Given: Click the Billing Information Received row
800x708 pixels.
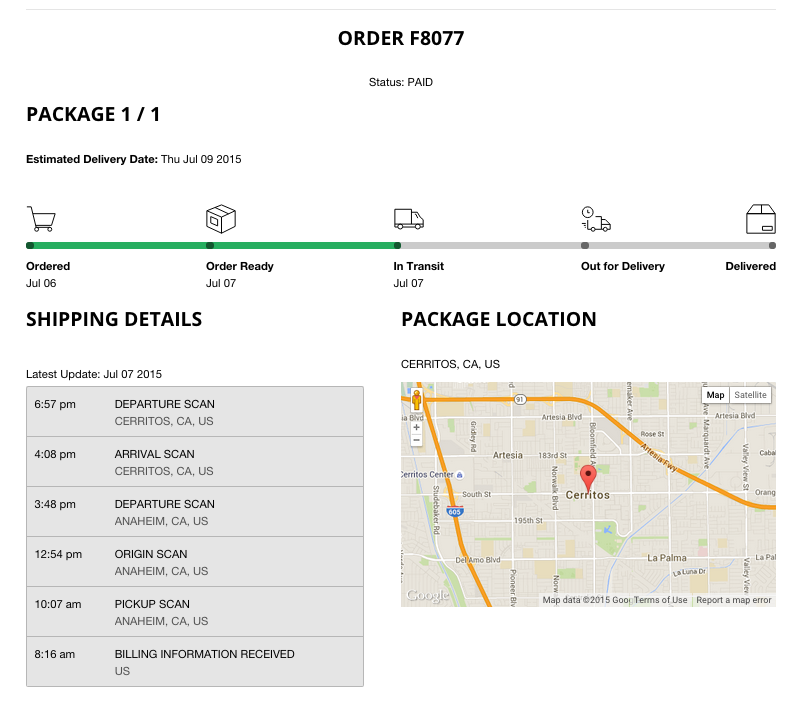Looking at the screenshot, I should (195, 662).
